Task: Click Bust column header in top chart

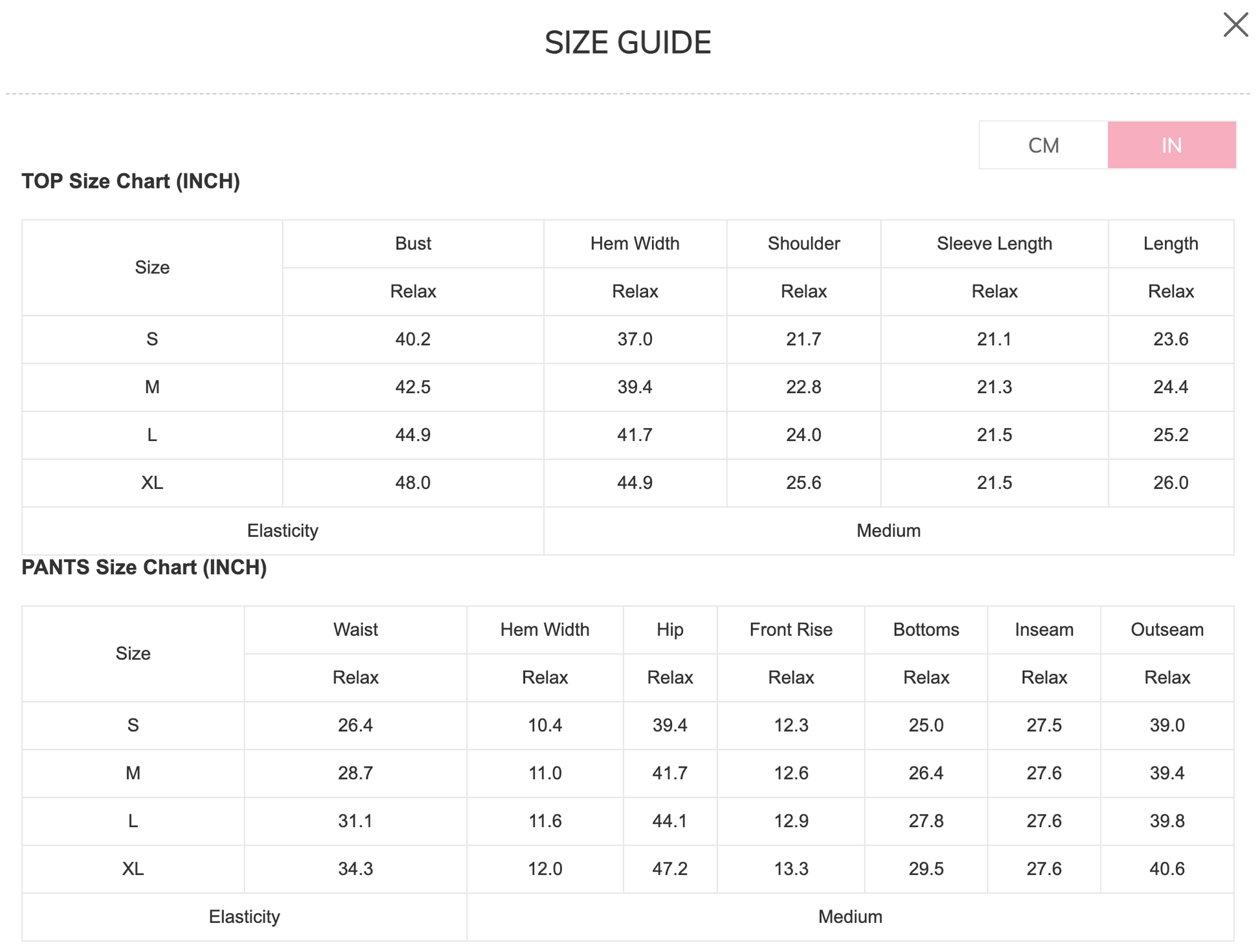Action: [412, 244]
